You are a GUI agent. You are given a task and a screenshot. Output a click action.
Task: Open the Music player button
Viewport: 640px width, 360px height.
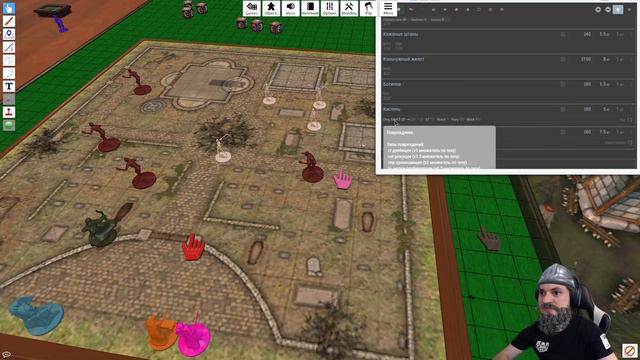point(291,8)
